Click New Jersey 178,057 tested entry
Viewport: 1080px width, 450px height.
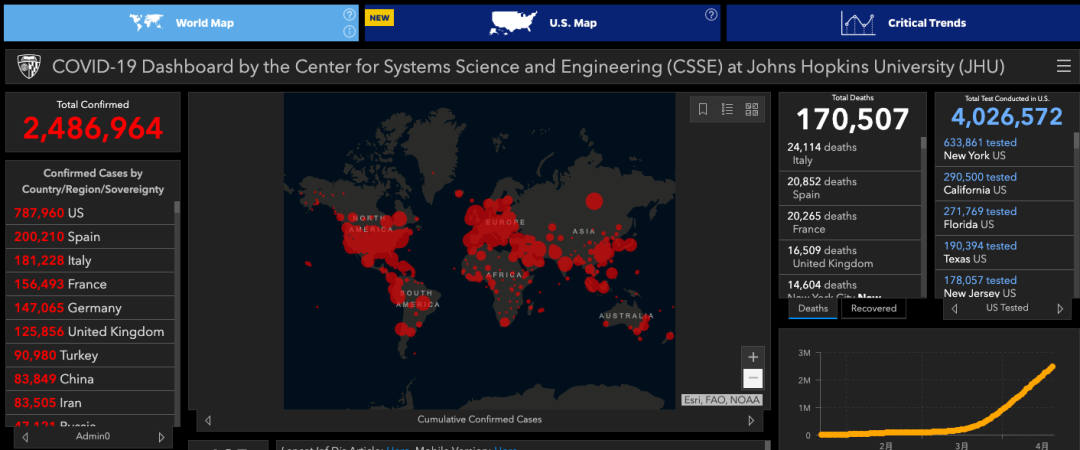click(1004, 285)
